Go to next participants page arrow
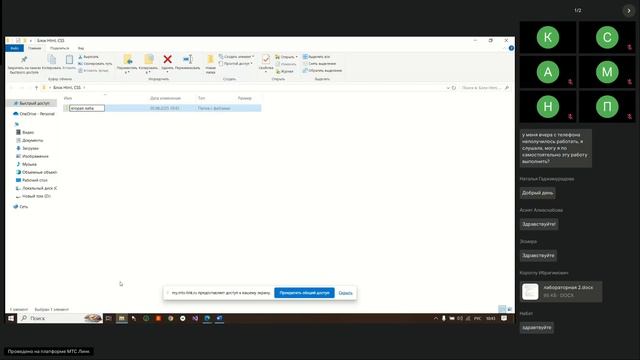Image resolution: width=640 pixels, height=360 pixels. point(629,11)
